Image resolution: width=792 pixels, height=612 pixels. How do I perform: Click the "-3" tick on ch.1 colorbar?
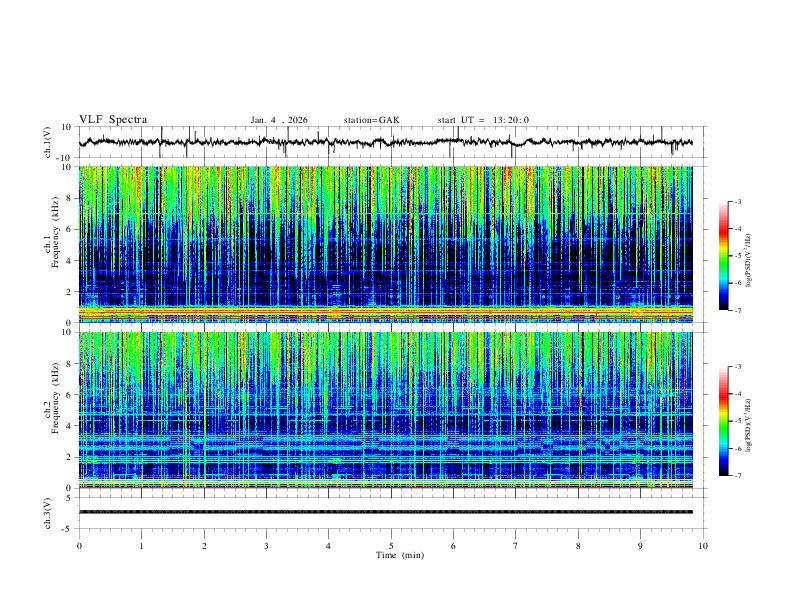[737, 201]
